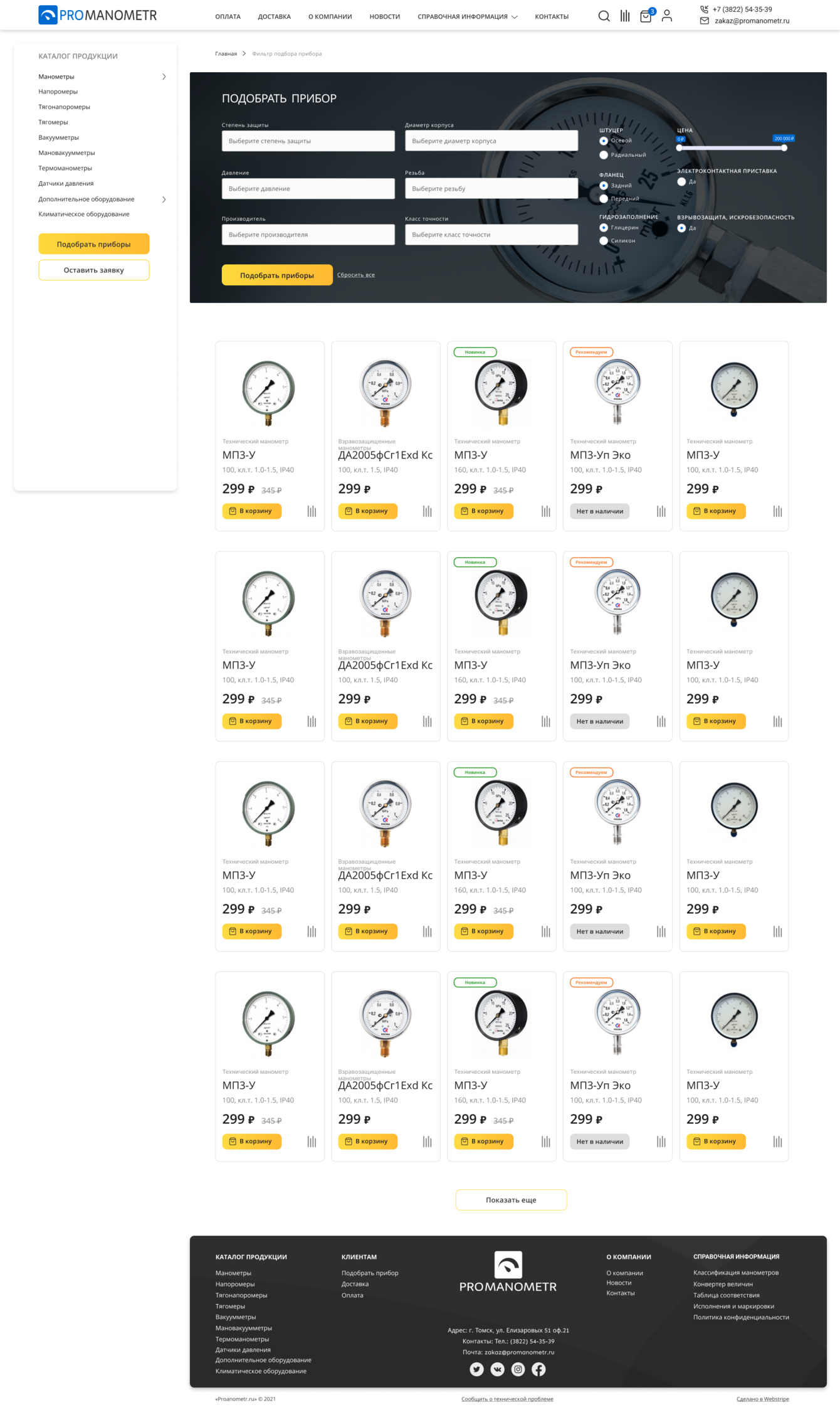Click the PROMANOMETR logo in header
840x1410 pixels.
click(x=98, y=15)
